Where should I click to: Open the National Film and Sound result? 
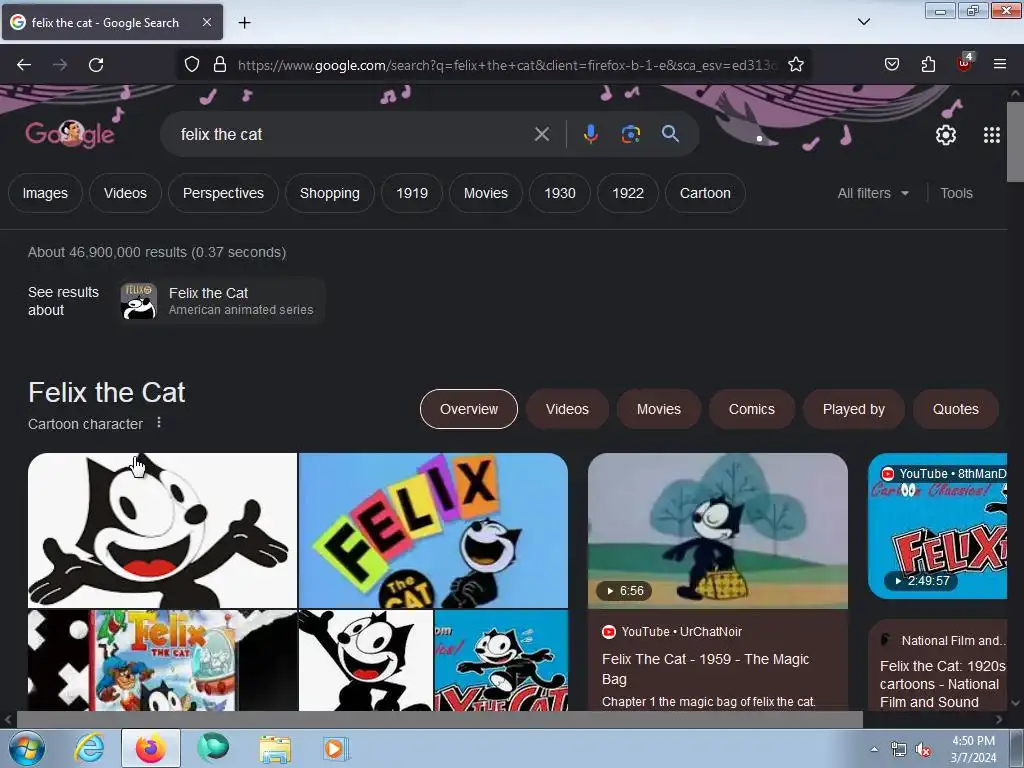click(x=942, y=684)
